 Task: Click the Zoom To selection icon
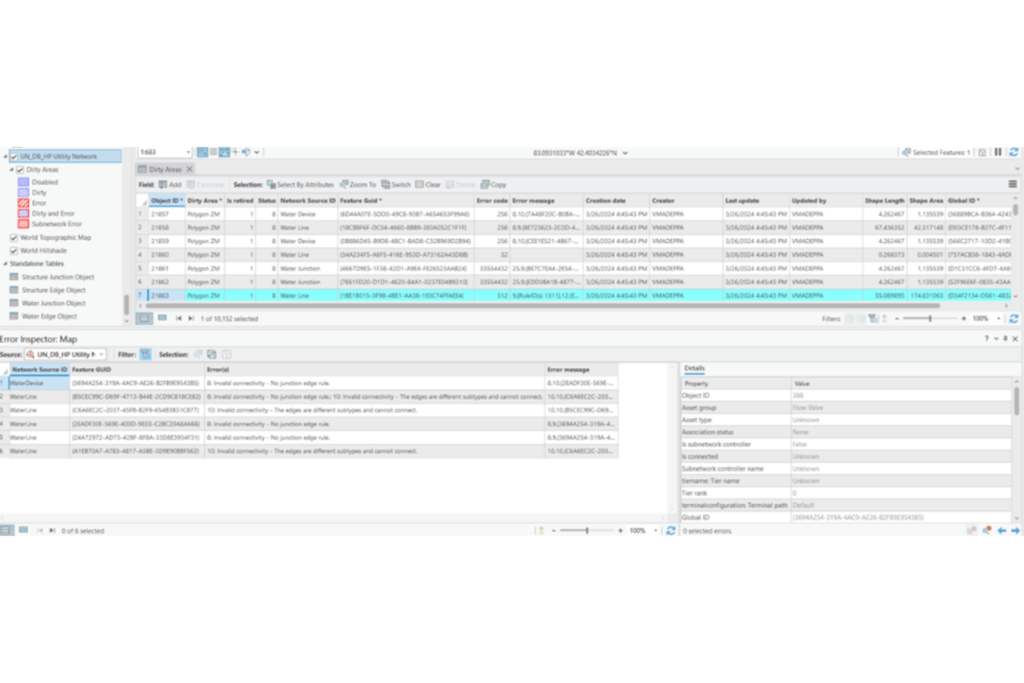[x=358, y=185]
